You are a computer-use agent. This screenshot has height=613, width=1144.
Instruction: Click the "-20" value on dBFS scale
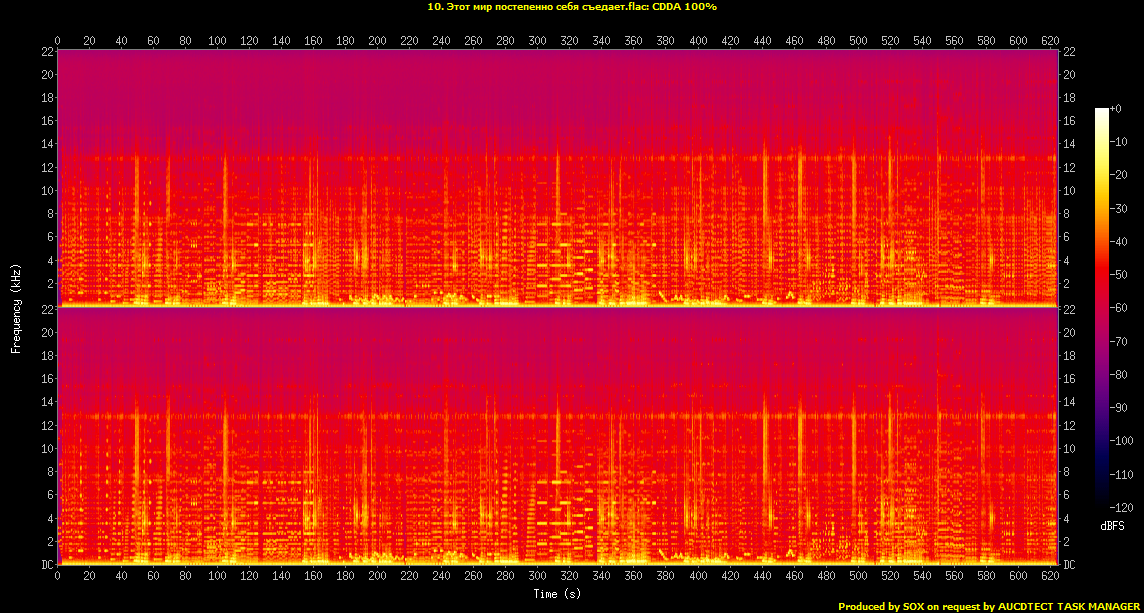(x=1118, y=174)
